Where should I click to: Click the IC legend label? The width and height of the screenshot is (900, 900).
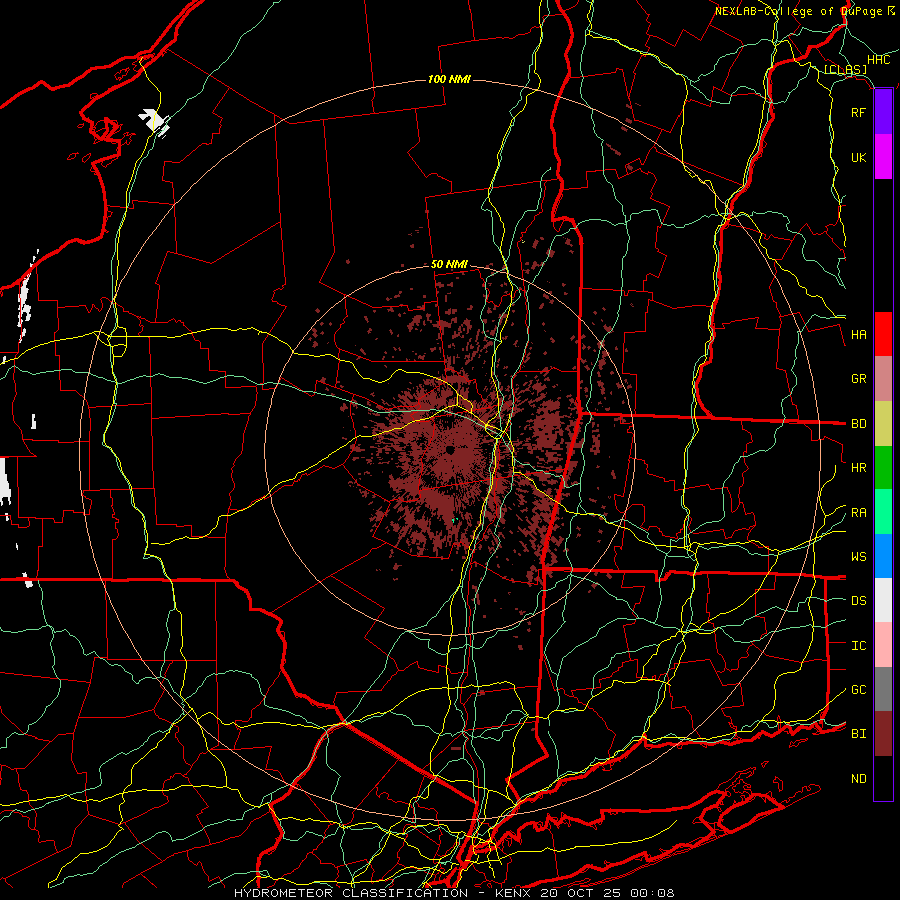[858, 646]
